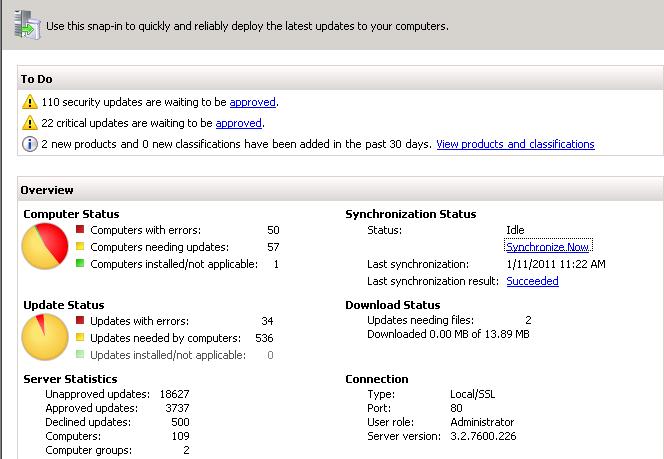Click last synchronization date 1/11/2011 11:22 AM
This screenshot has width=664, height=459.
(x=556, y=264)
